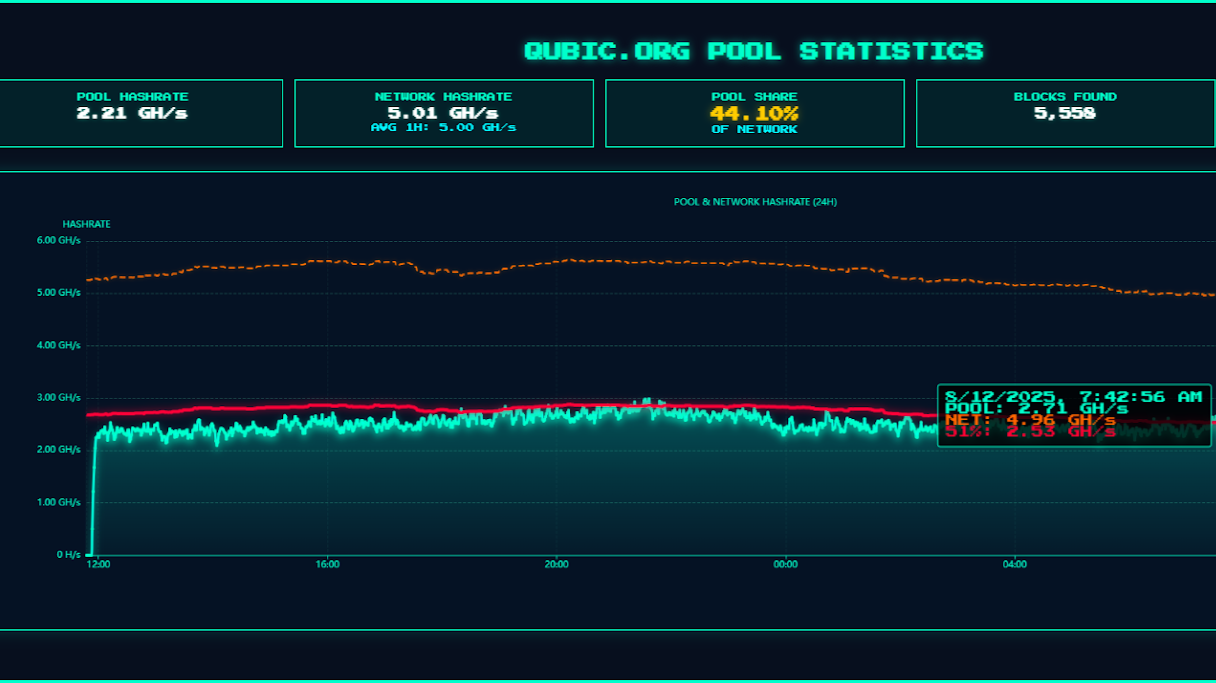Image resolution: width=1216 pixels, height=683 pixels.
Task: Click the 3.00 GH/s axis label
Action: click(x=59, y=397)
